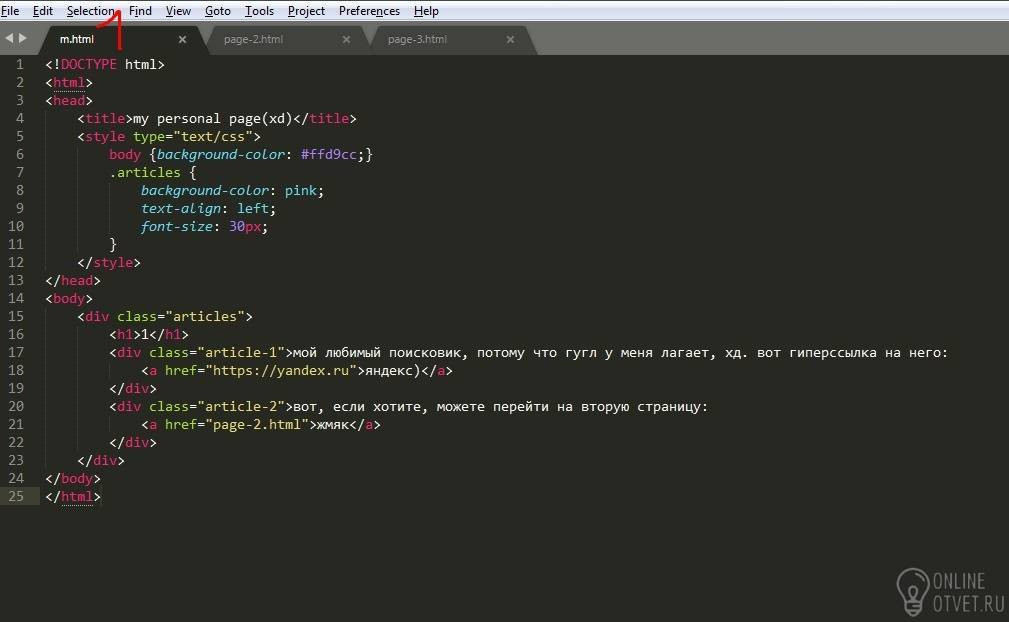Click the next tab right arrow
Screen dimensions: 1009x622
click(x=23, y=38)
